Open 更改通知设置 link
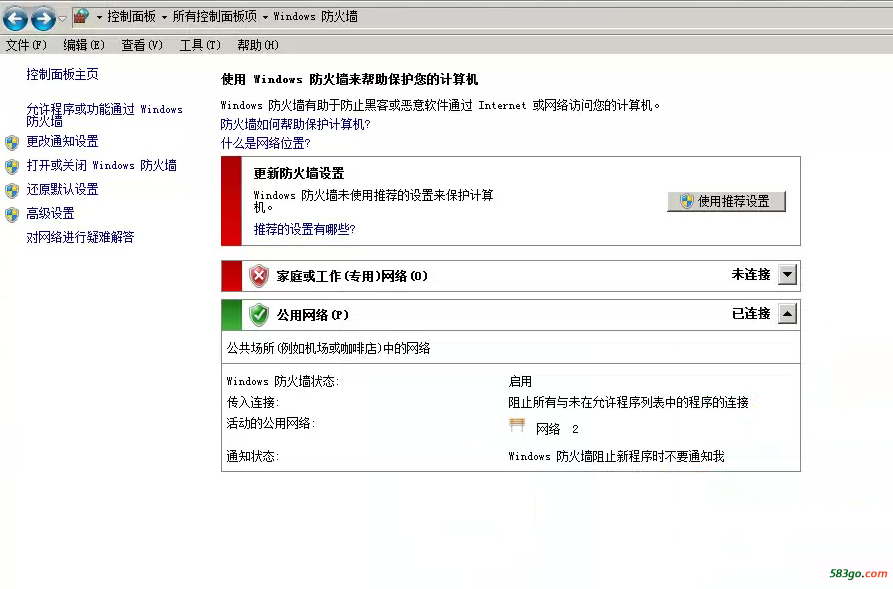The image size is (893, 589). click(x=63, y=141)
